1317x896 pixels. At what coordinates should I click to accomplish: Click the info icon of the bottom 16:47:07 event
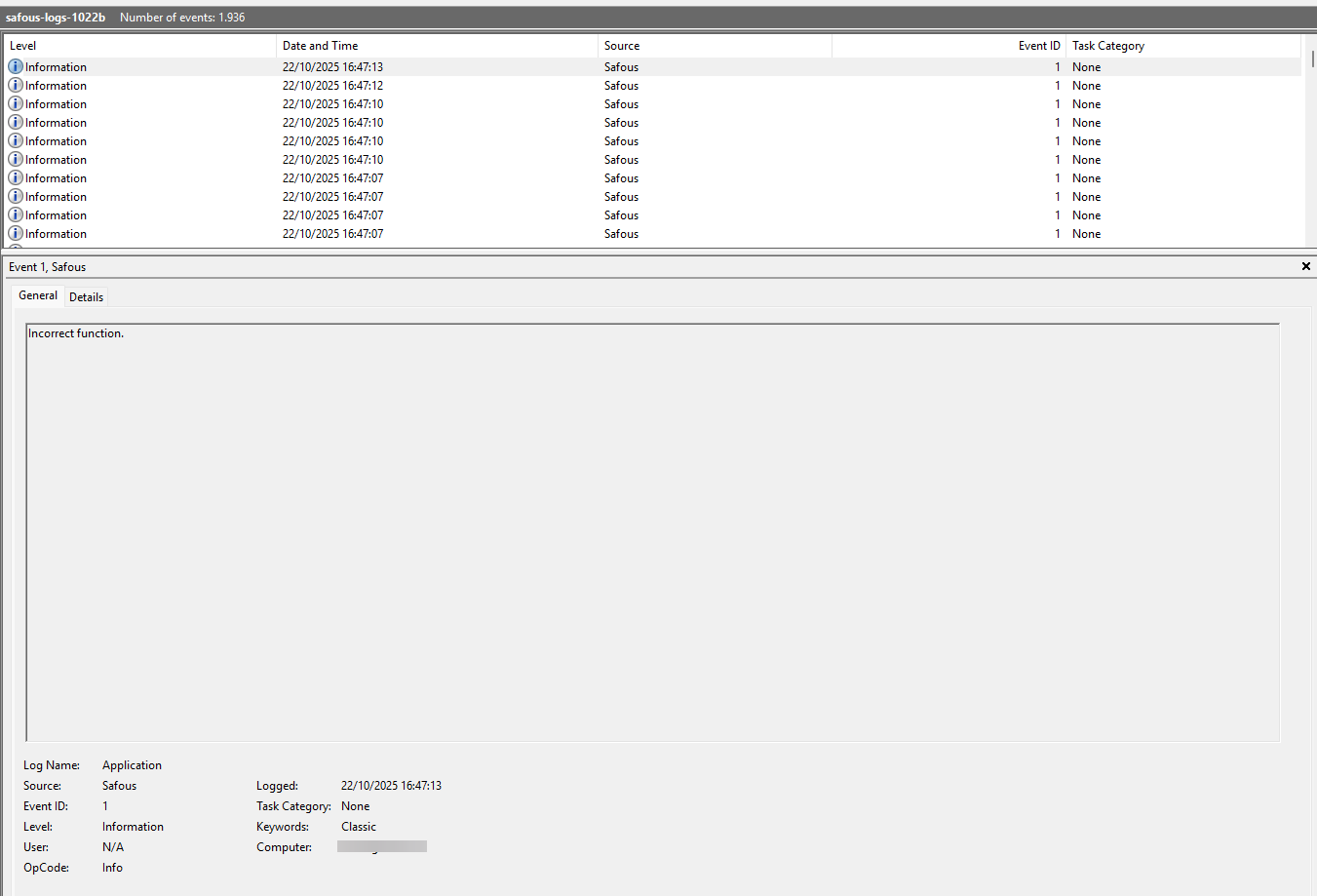pyautogui.click(x=16, y=233)
